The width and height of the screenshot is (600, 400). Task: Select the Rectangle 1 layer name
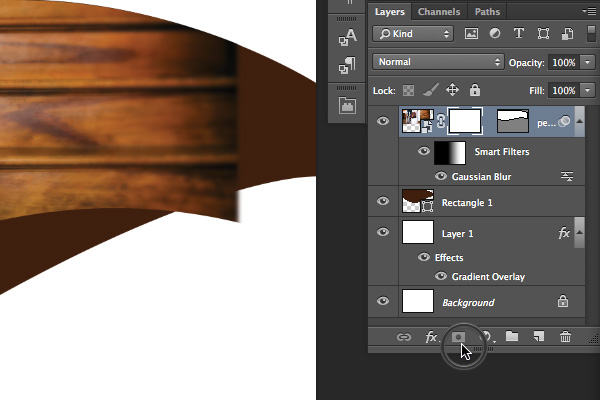tap(467, 202)
